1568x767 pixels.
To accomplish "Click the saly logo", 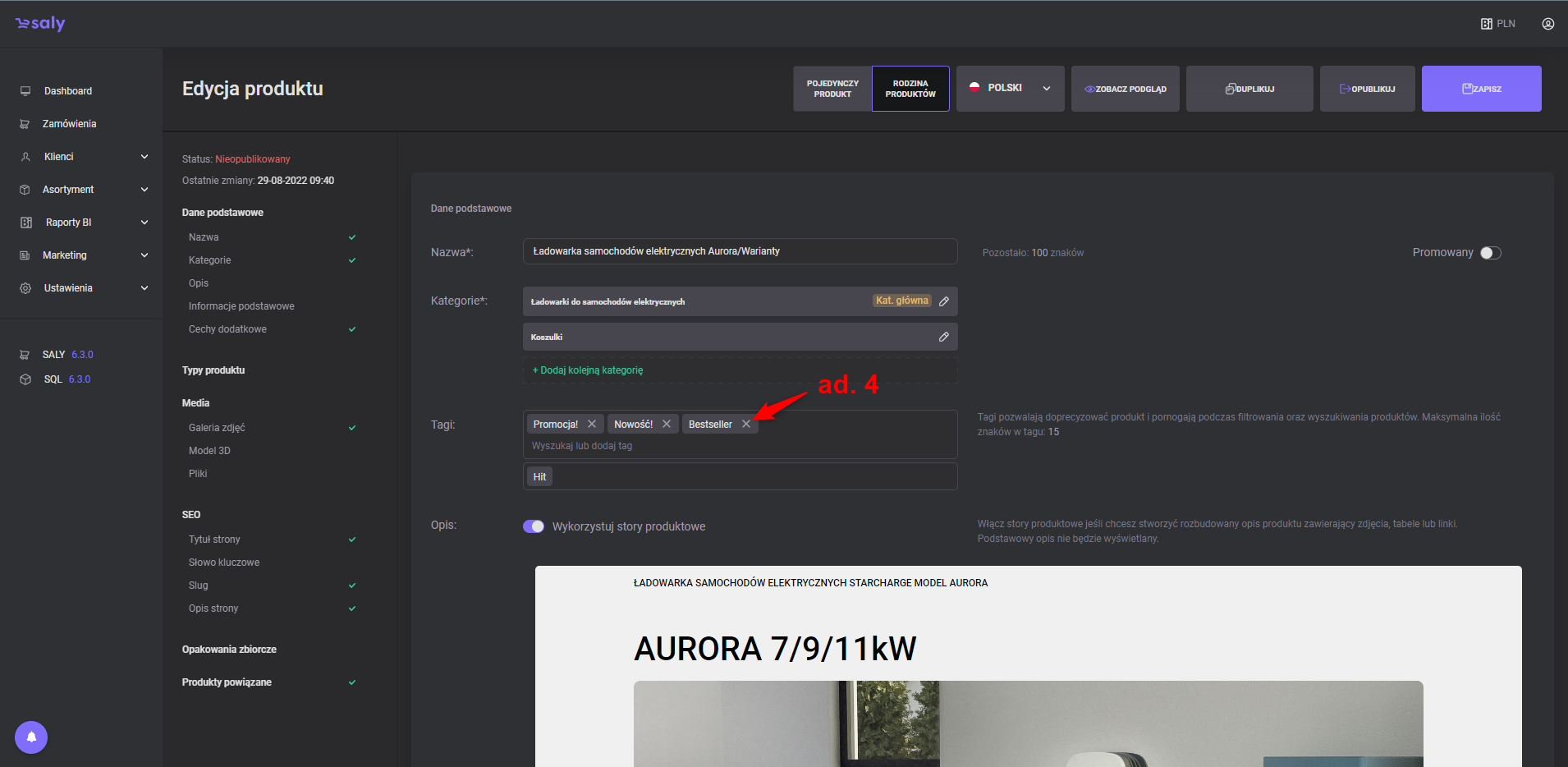I will click(x=40, y=24).
